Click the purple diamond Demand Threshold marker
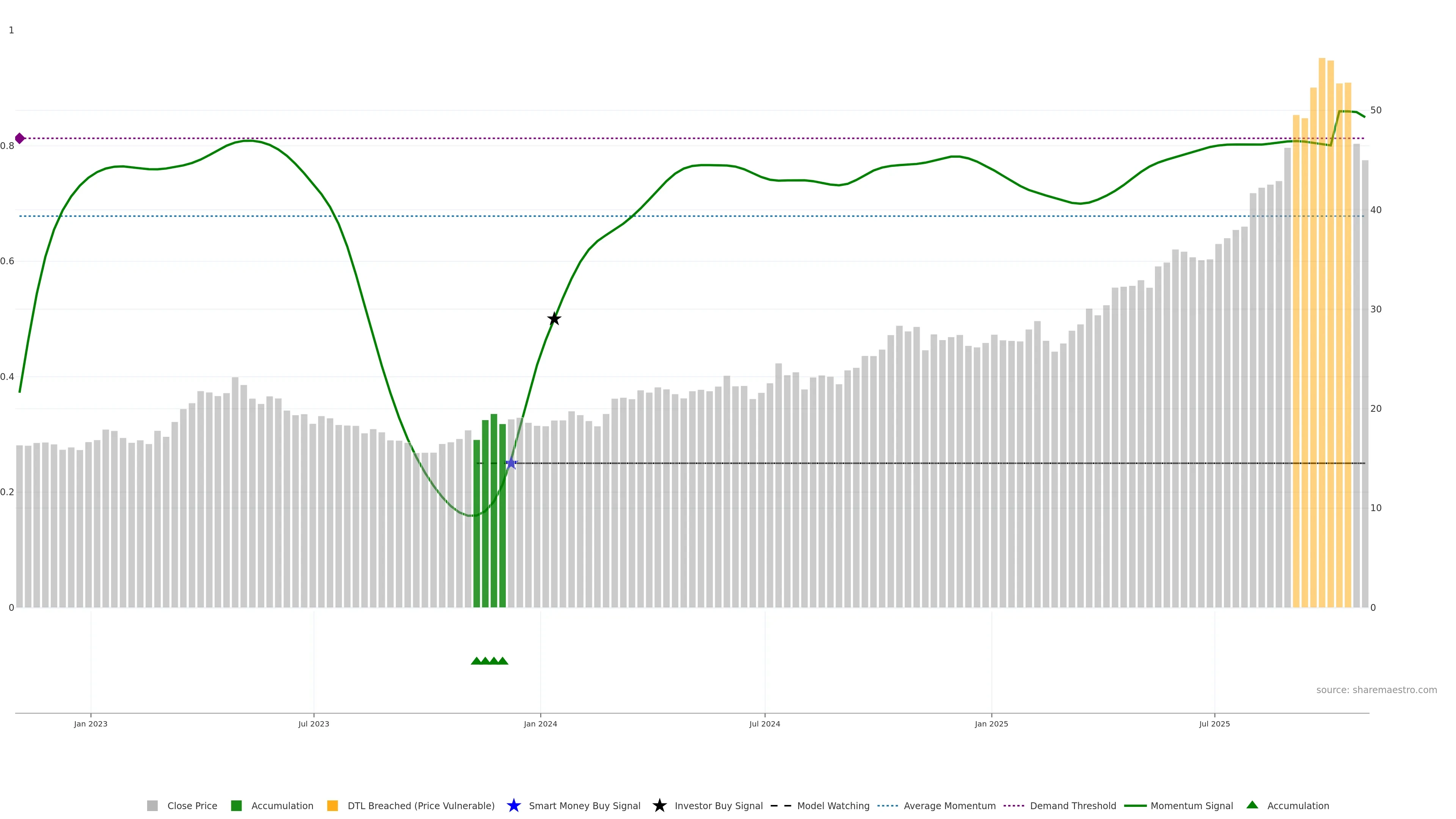This screenshot has width=1456, height=819. pyautogui.click(x=20, y=138)
